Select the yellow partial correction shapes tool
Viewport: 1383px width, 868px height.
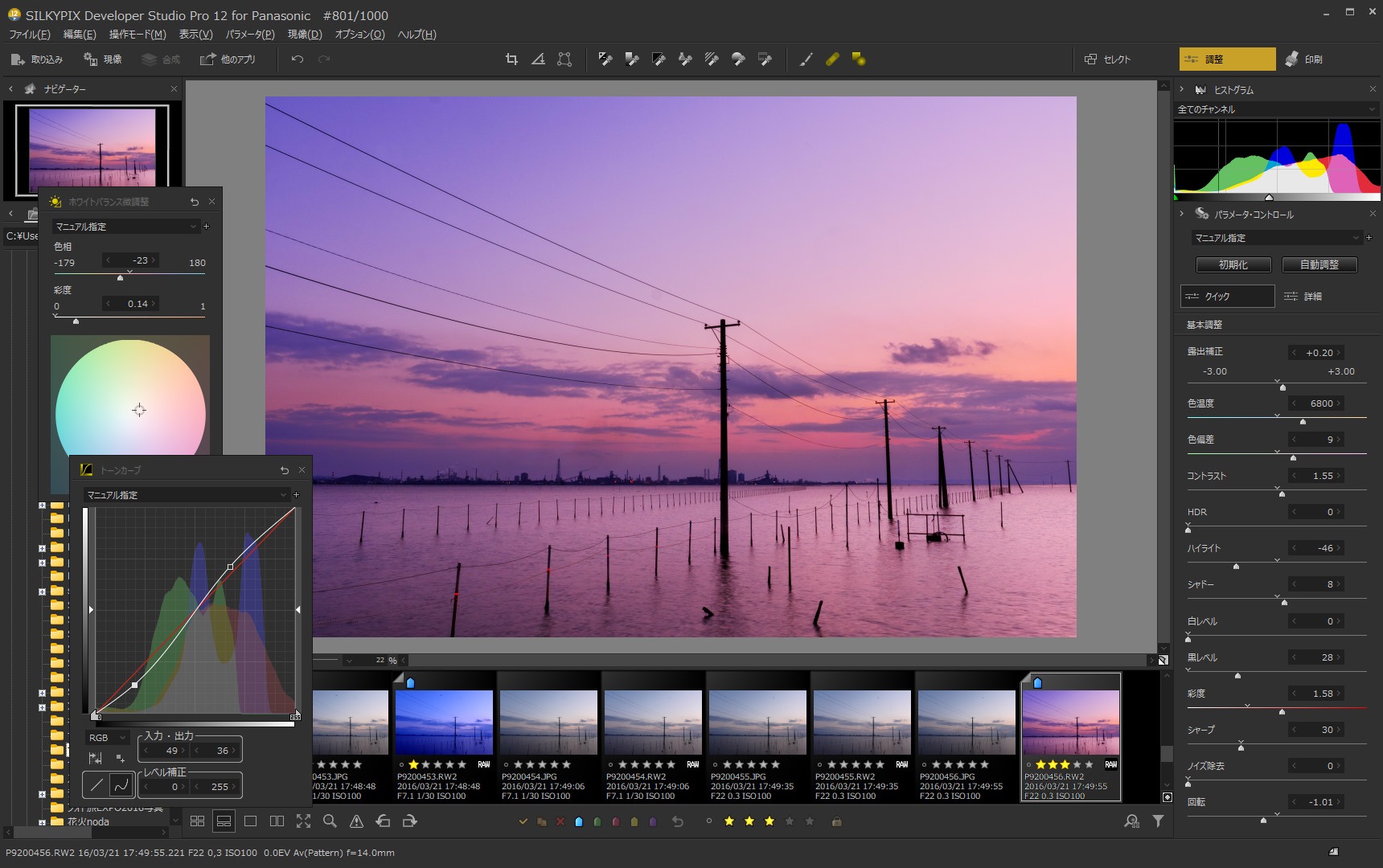pyautogui.click(x=859, y=59)
